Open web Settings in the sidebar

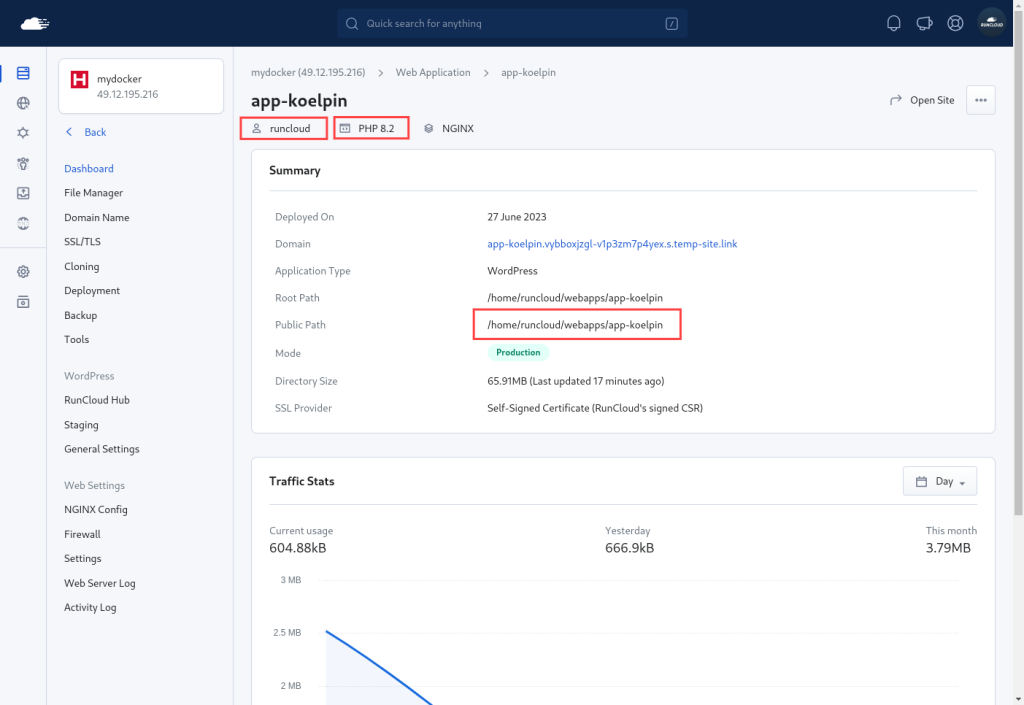pos(83,559)
